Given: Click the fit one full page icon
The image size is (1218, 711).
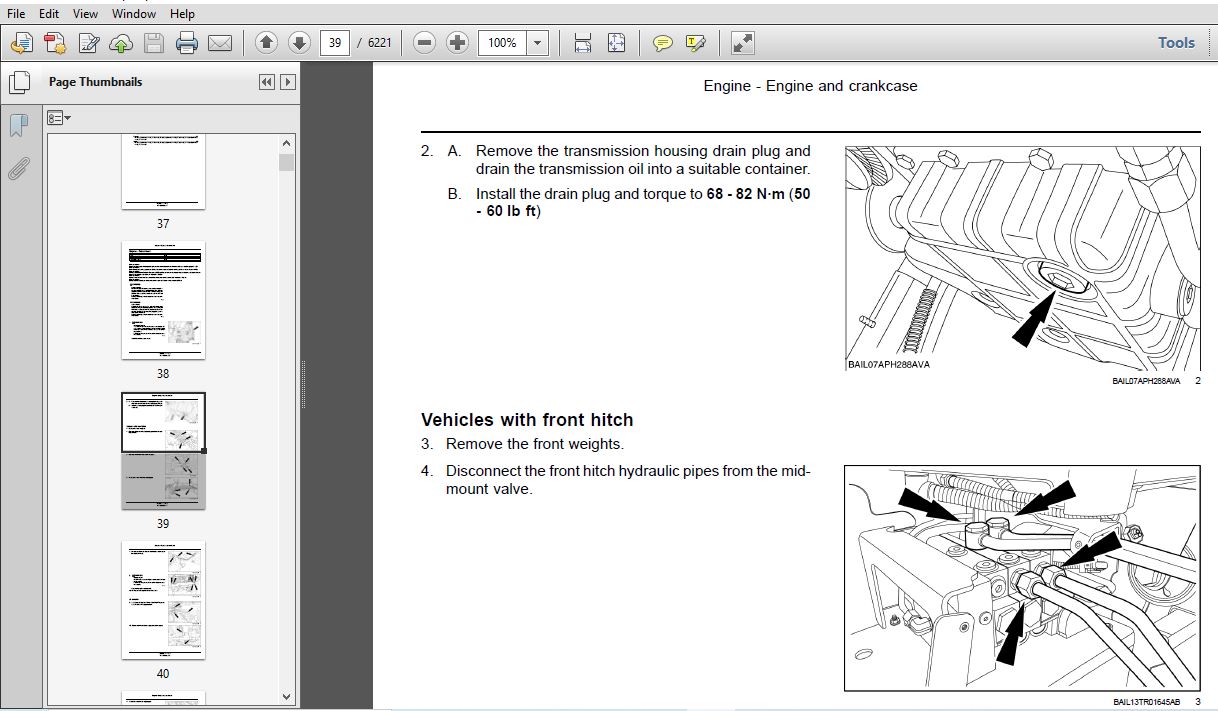Looking at the screenshot, I should point(616,43).
